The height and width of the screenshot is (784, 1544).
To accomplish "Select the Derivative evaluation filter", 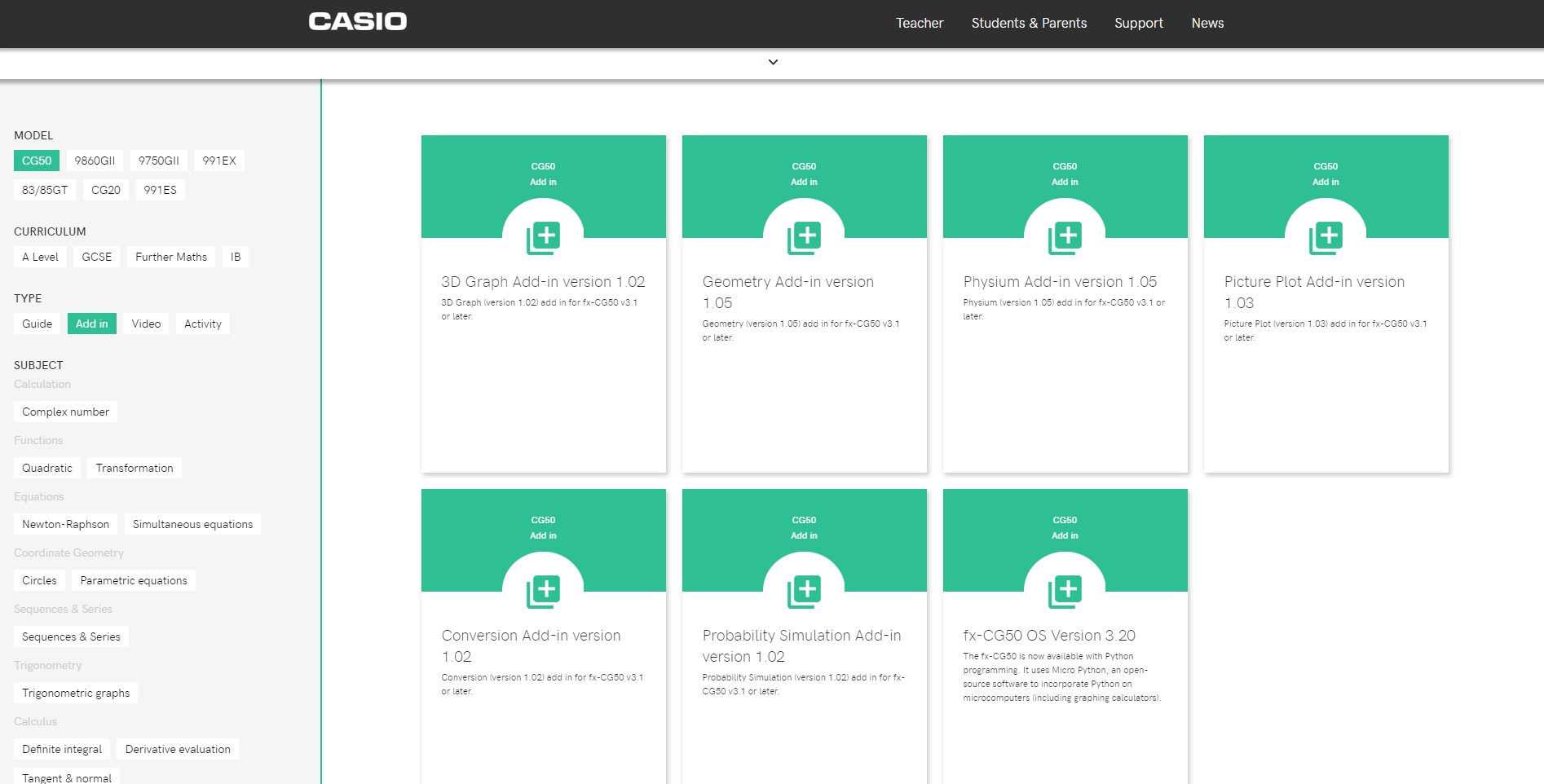I will coord(178,749).
